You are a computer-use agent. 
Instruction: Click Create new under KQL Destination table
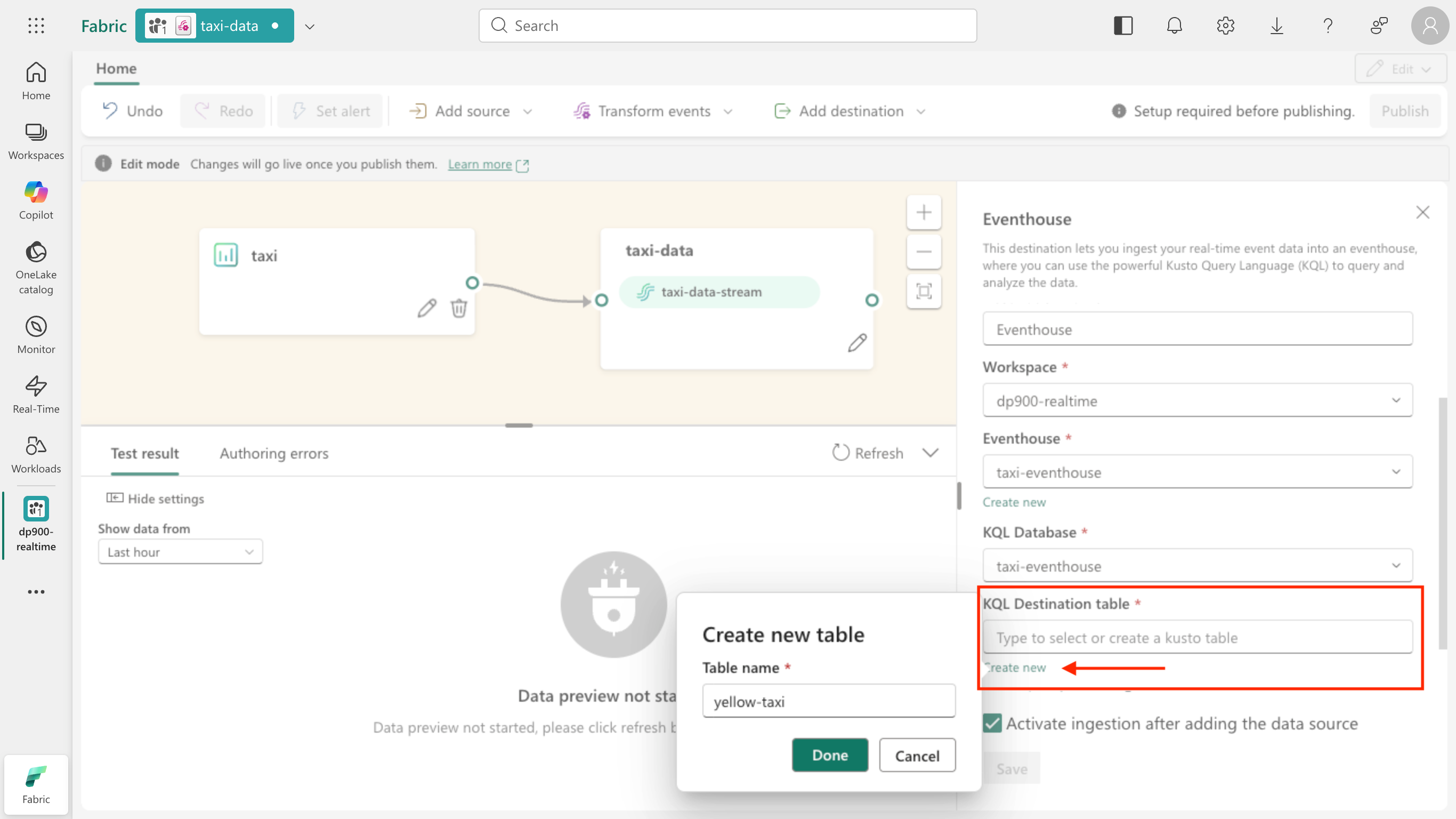pyautogui.click(x=1015, y=668)
